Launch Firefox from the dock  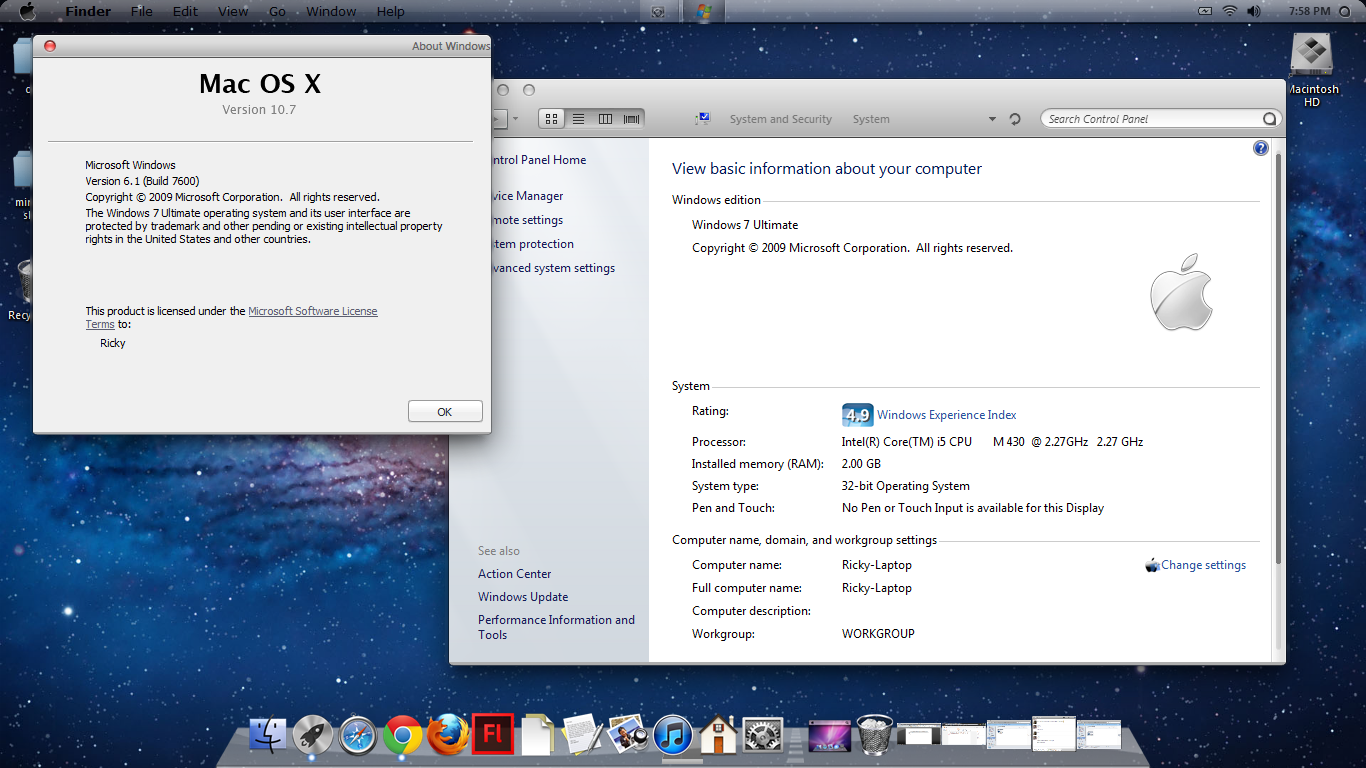click(448, 734)
